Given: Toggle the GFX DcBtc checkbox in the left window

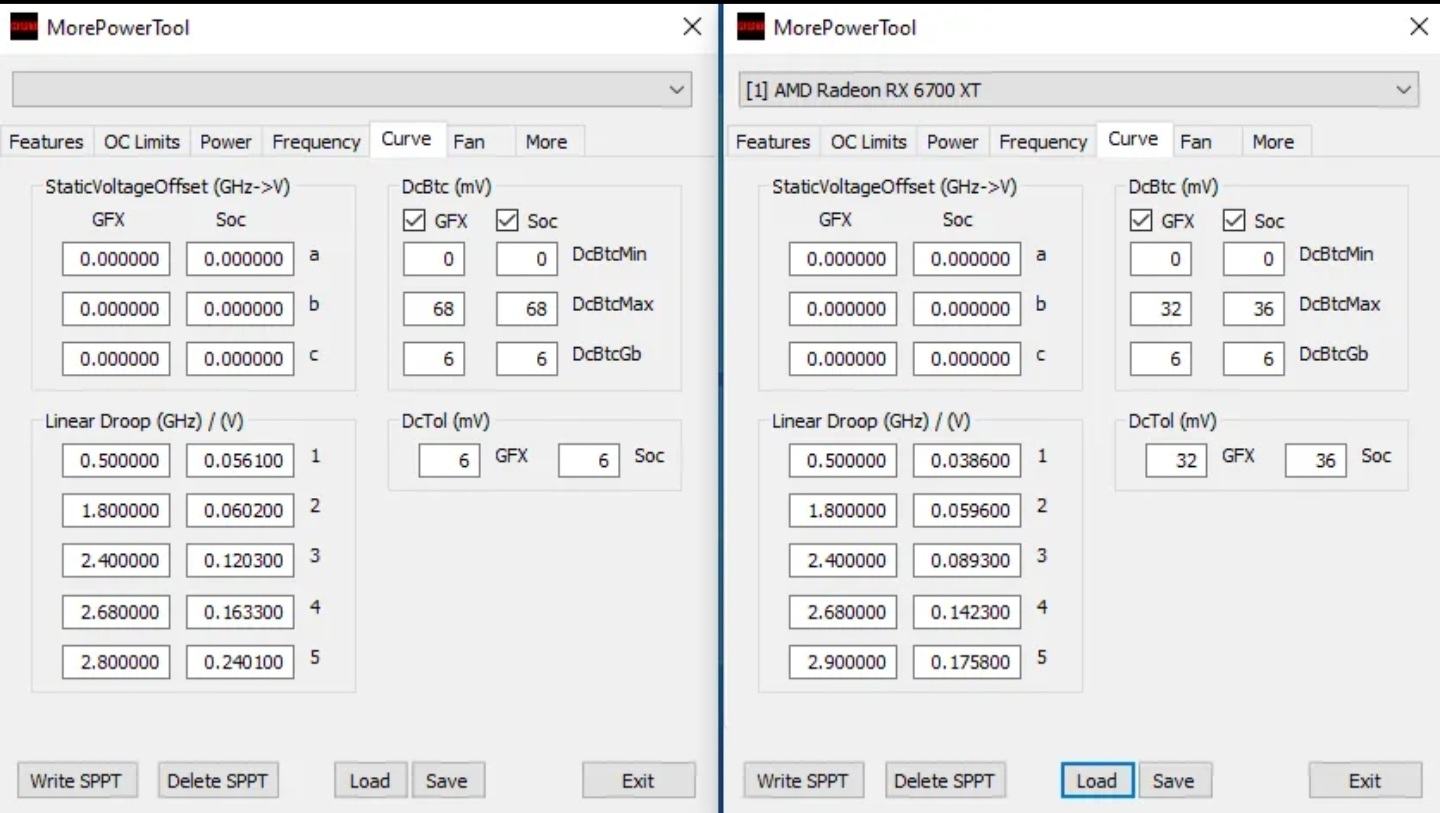Looking at the screenshot, I should 414,221.
